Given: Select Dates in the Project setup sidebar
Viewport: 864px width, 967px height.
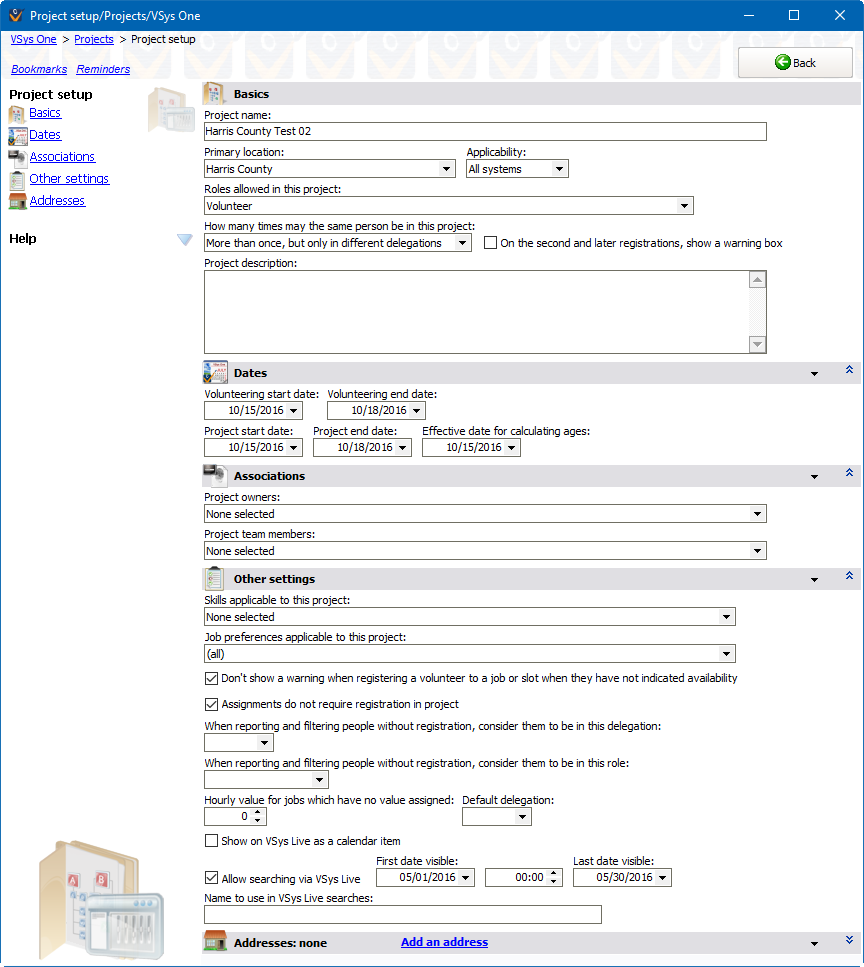Looking at the screenshot, I should pos(44,134).
